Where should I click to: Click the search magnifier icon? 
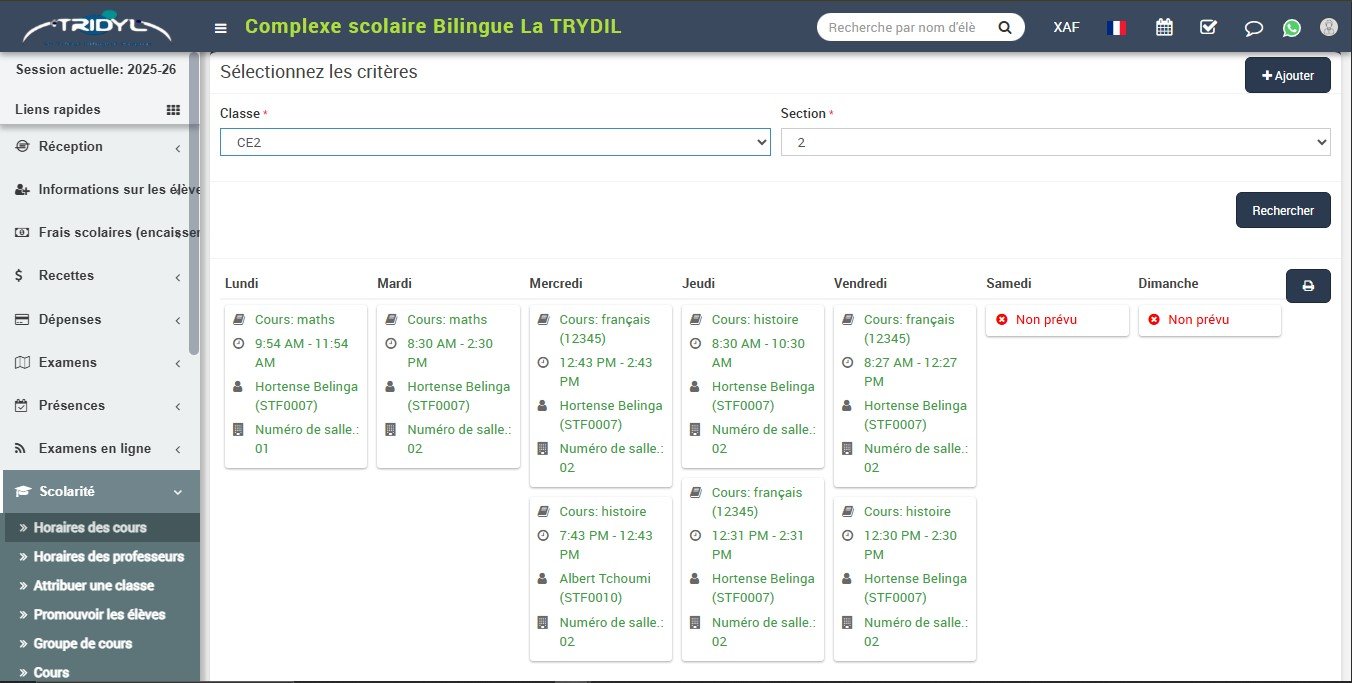1005,28
